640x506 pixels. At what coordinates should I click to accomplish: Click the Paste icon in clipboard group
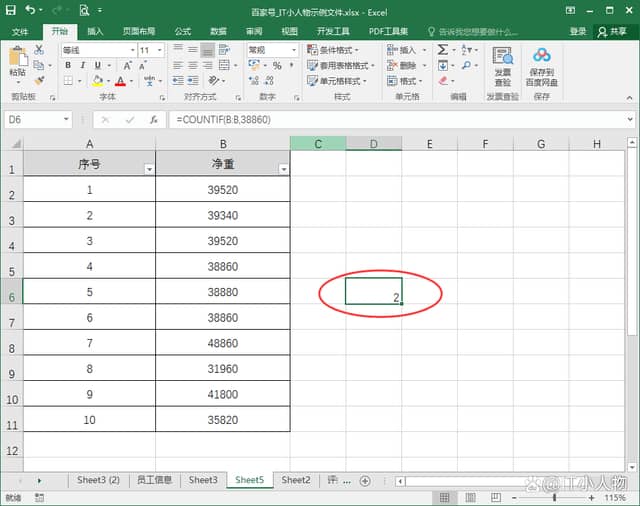pyautogui.click(x=18, y=62)
